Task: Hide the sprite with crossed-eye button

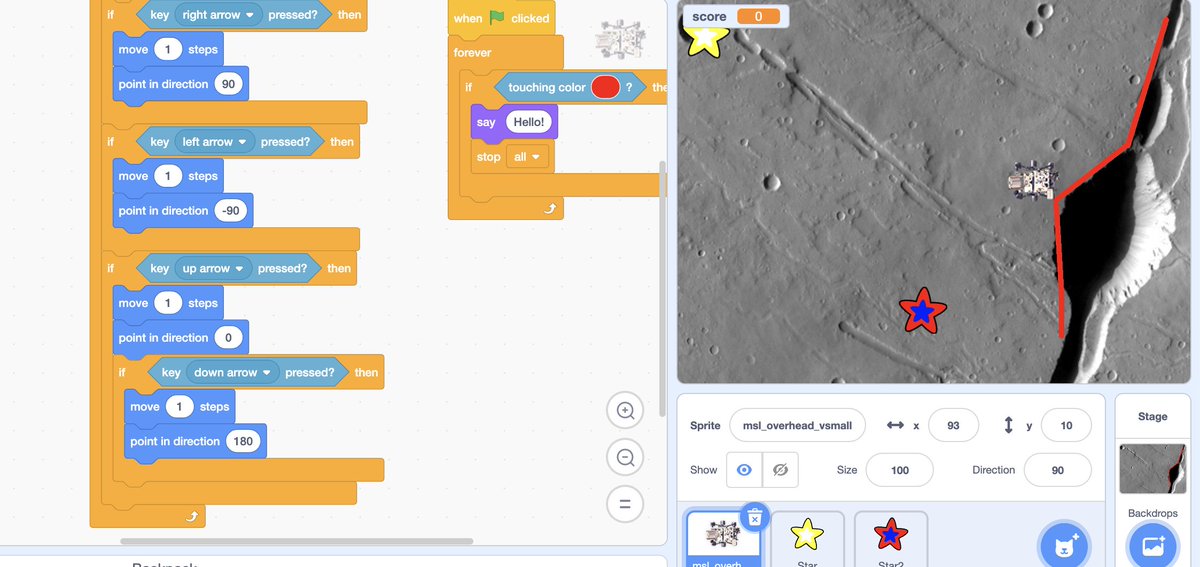Action: (780, 470)
